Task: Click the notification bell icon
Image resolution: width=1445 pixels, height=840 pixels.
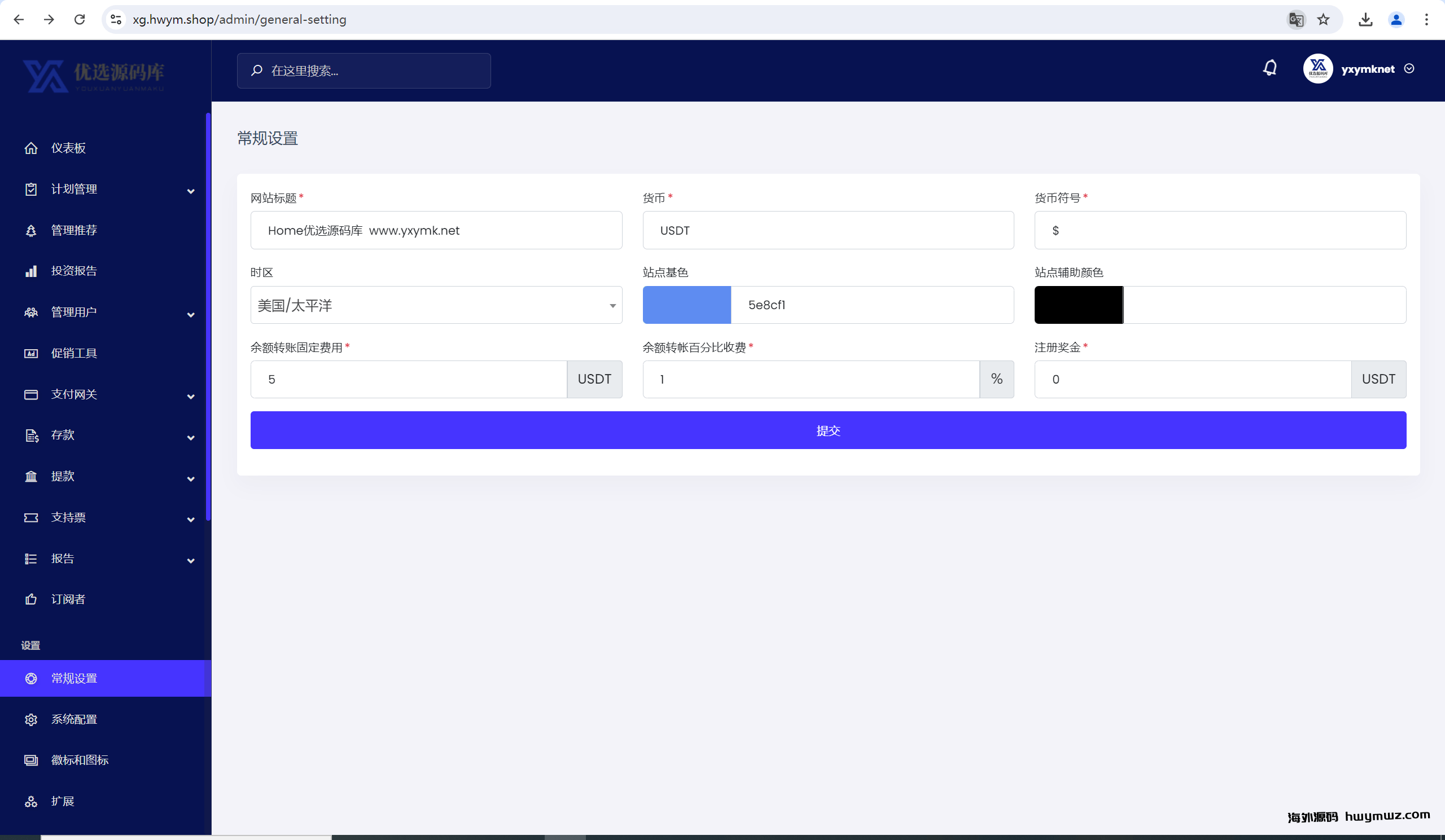Action: tap(1269, 68)
